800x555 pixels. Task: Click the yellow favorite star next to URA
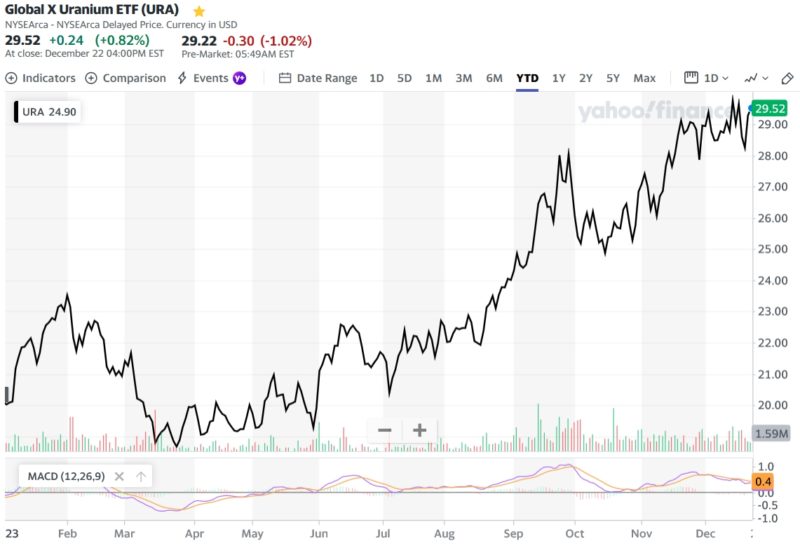(x=199, y=11)
